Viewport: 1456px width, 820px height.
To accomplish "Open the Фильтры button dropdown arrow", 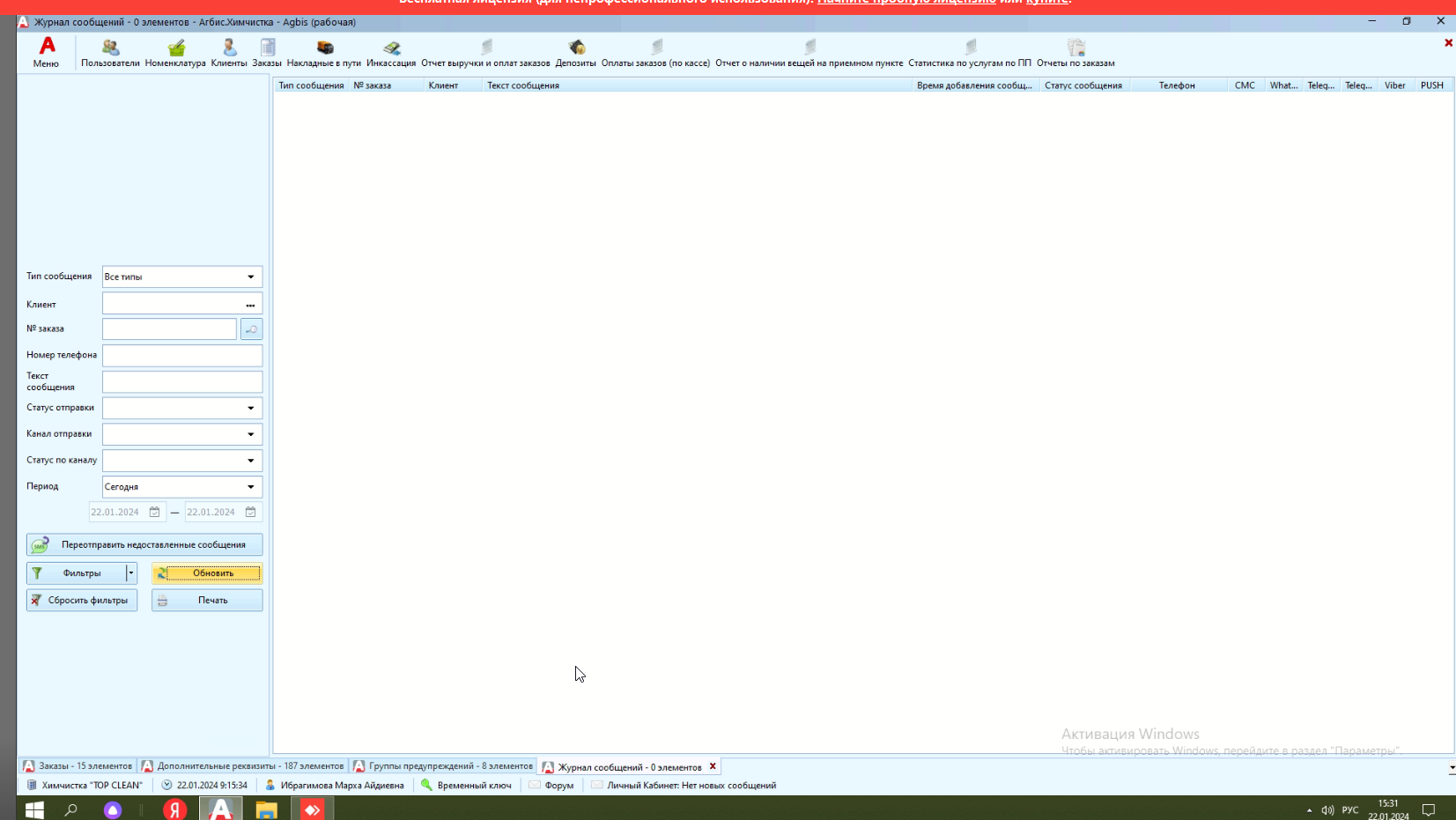I will click(x=131, y=573).
